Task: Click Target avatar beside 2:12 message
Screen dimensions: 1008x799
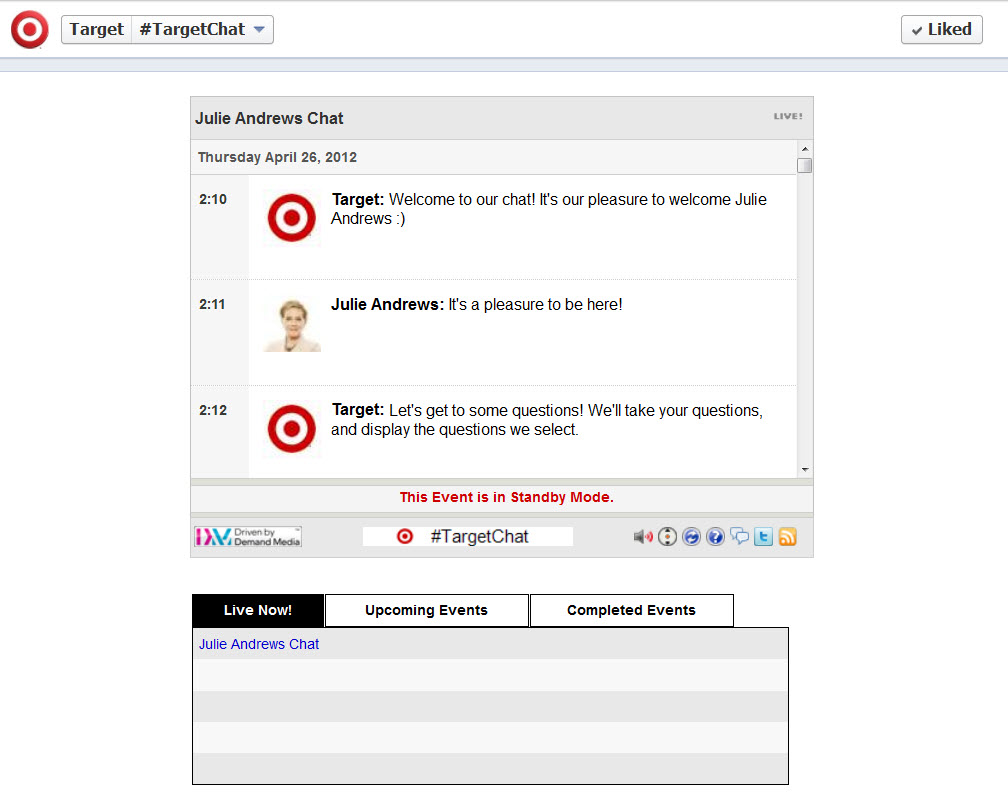Action: pyautogui.click(x=291, y=429)
